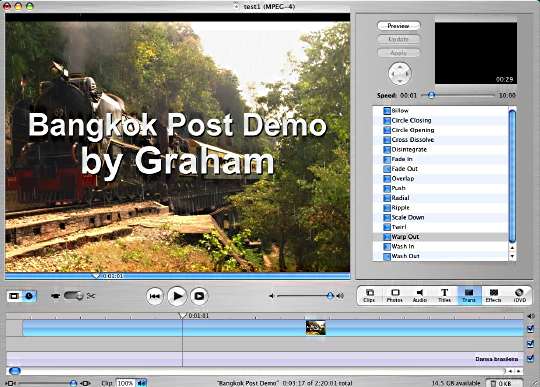Adjust the transition Speed slider
540x387 pixels.
431,95
